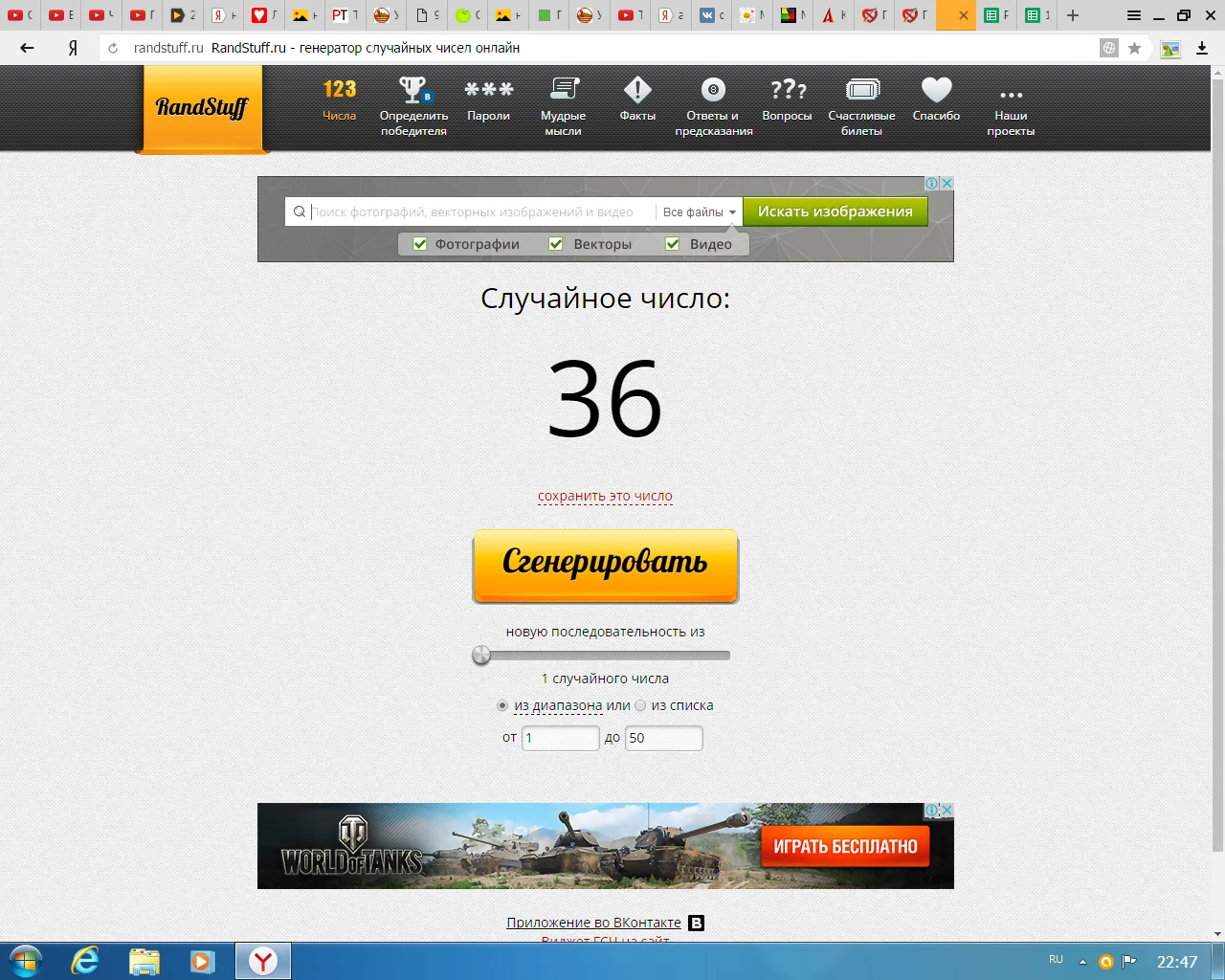The height and width of the screenshot is (980, 1225).
Task: Open the 'Спасибо' heart section
Action: (x=936, y=100)
